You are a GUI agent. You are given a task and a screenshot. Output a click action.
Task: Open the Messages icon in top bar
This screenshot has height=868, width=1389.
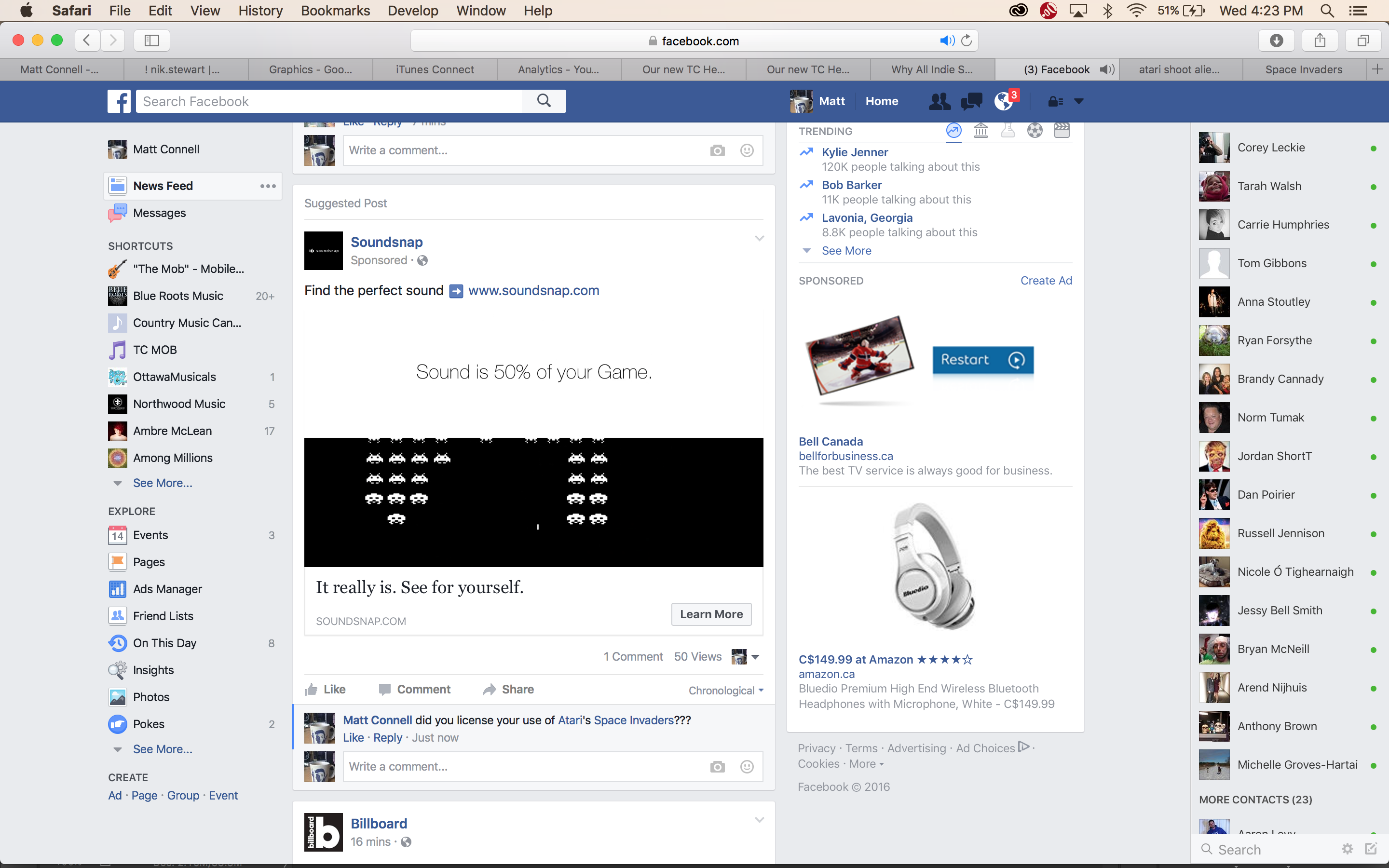coord(971,102)
